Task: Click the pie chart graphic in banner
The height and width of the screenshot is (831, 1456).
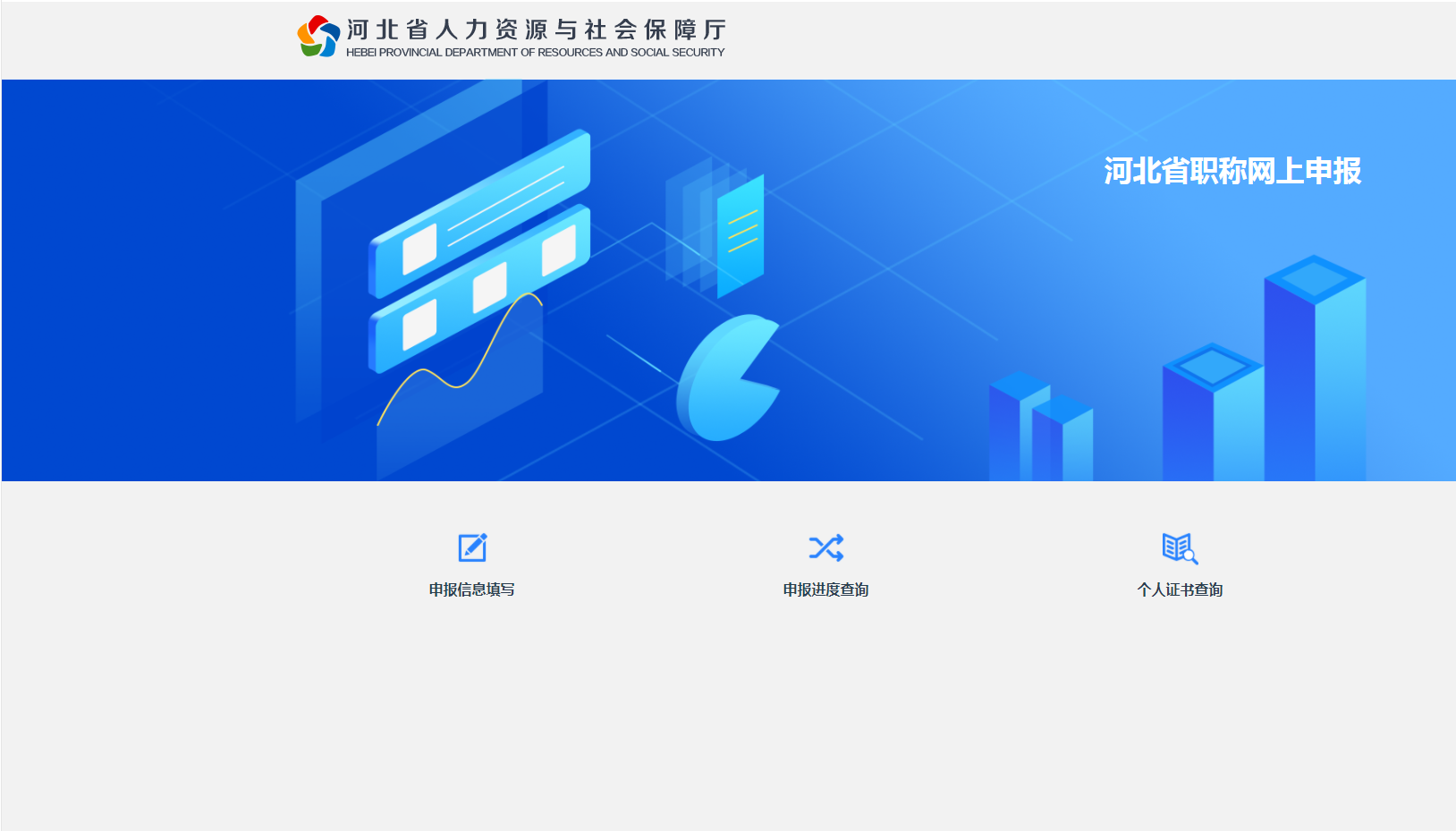Action: pos(724,380)
